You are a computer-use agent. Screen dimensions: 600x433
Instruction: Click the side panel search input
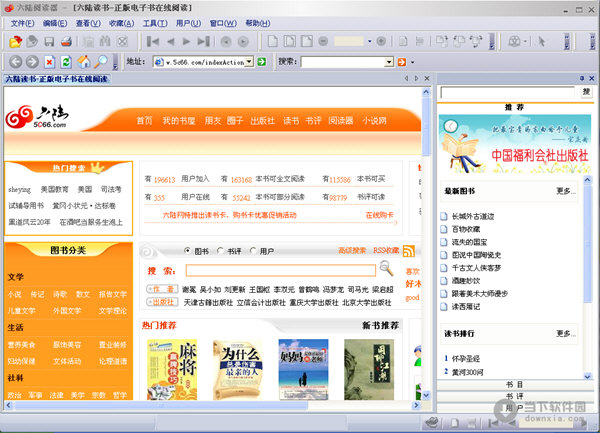pyautogui.click(x=508, y=92)
